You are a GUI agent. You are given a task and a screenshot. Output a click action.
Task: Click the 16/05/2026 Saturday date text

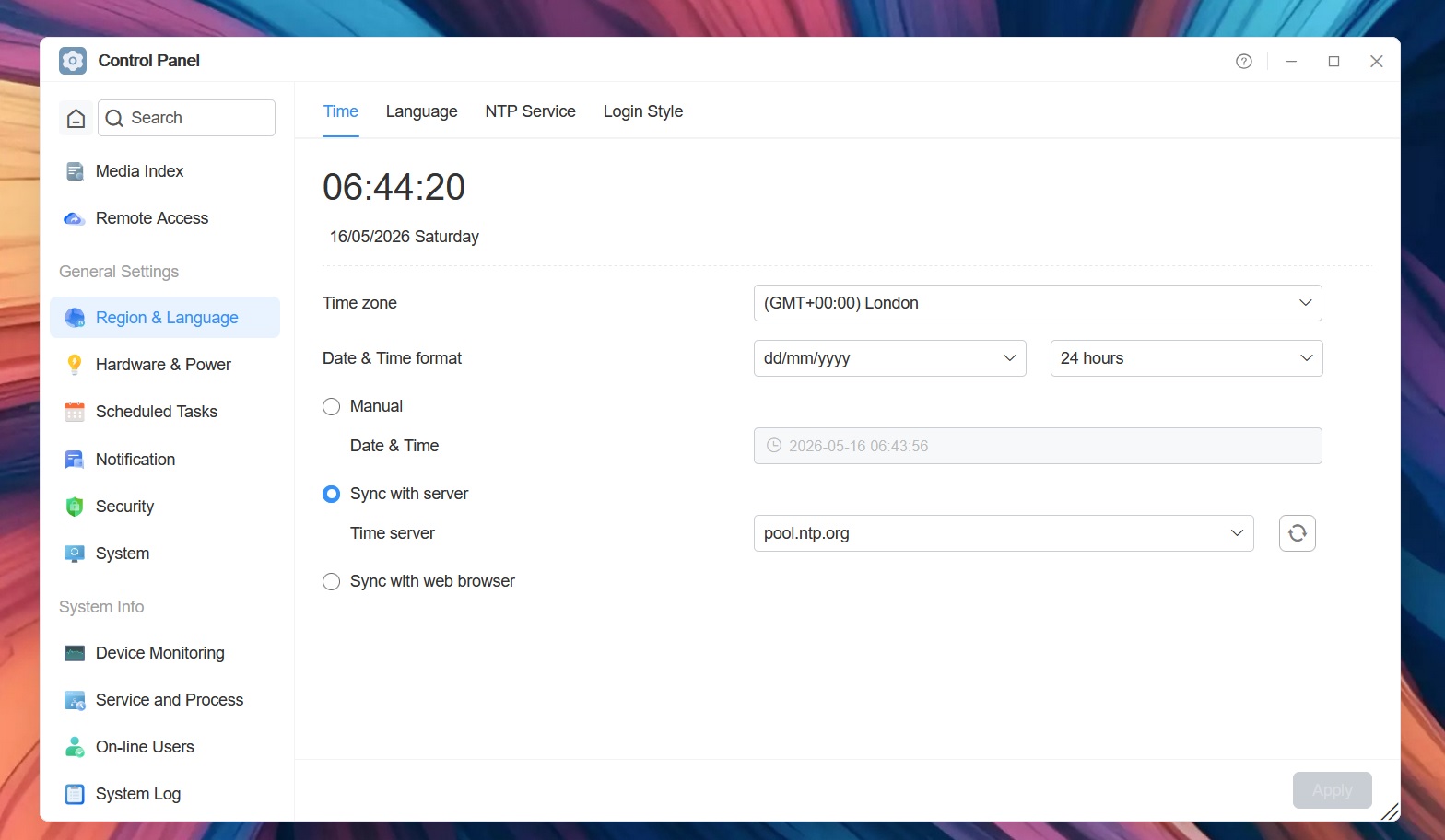(405, 237)
